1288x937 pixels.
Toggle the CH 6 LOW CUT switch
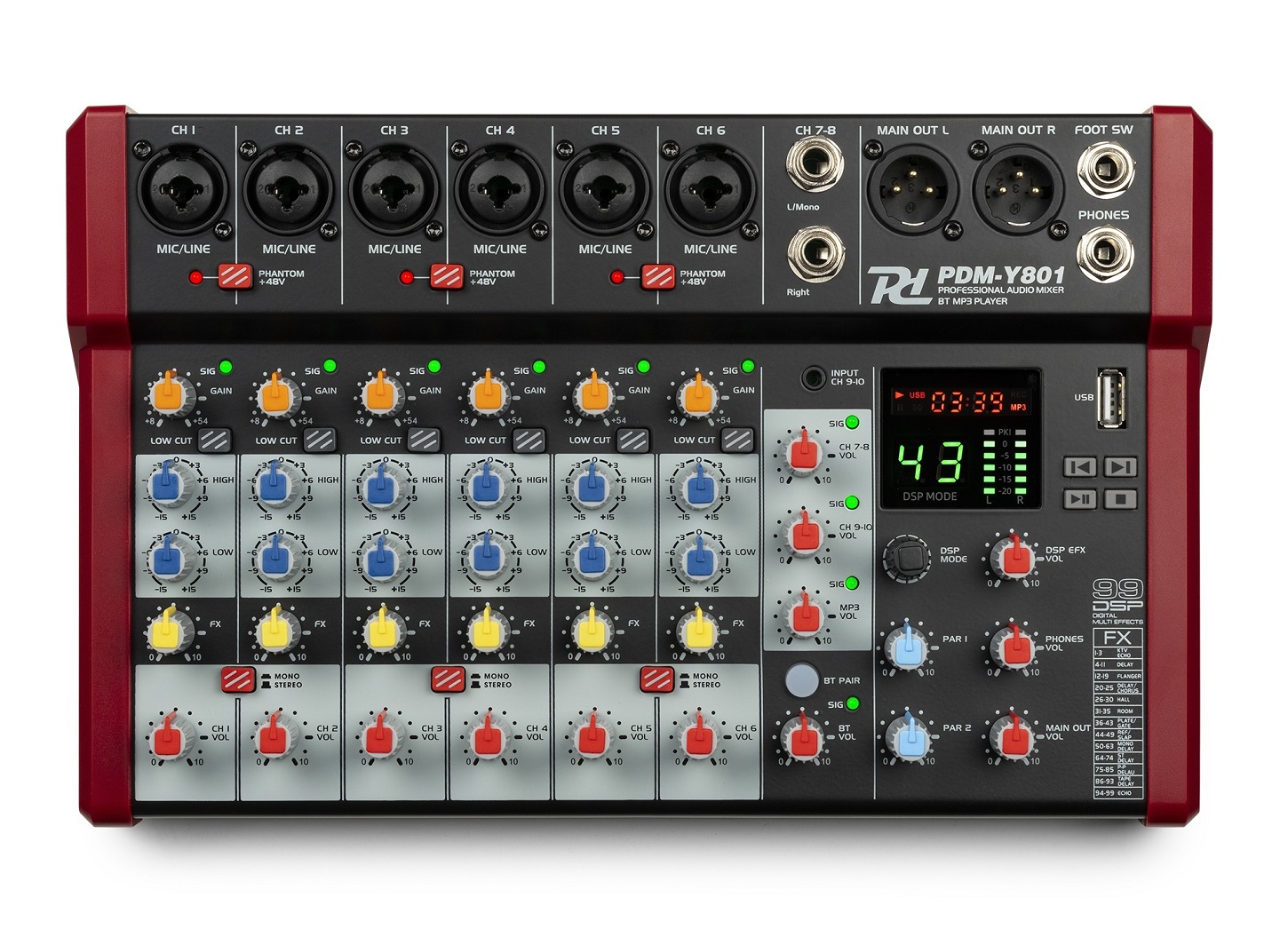737,440
